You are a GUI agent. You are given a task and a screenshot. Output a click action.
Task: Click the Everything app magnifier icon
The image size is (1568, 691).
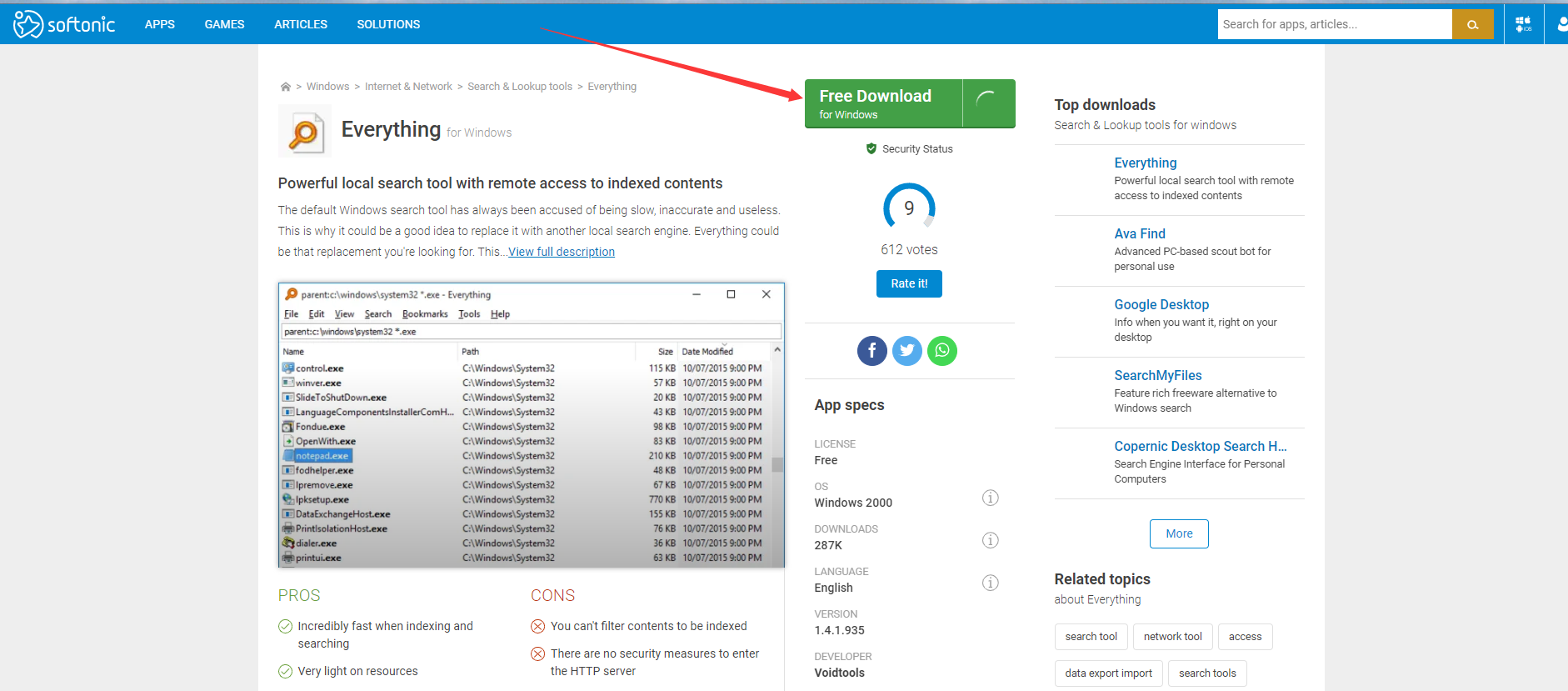pyautogui.click(x=305, y=131)
